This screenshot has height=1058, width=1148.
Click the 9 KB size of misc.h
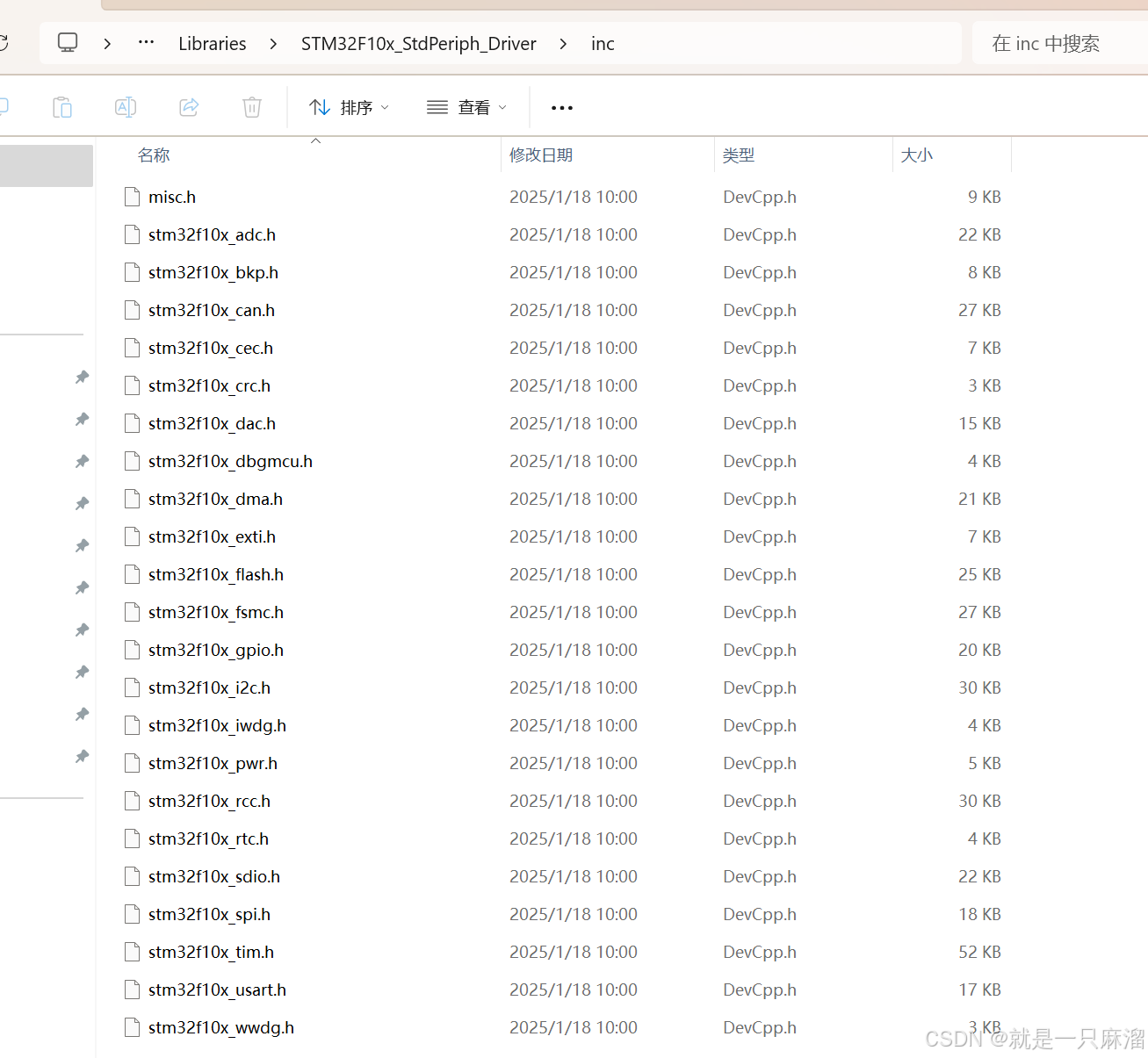pos(985,197)
